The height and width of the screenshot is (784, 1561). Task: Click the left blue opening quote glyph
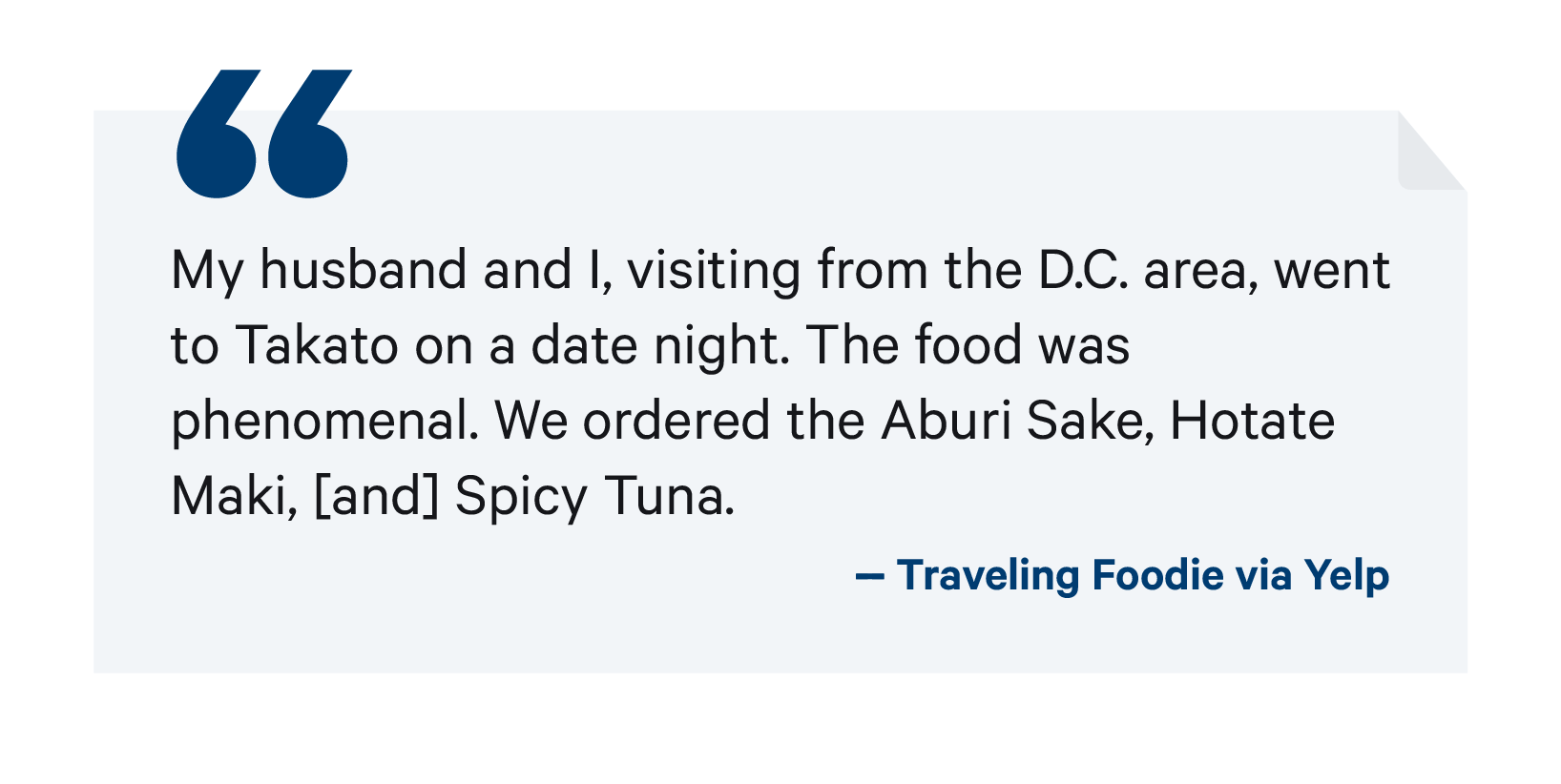[219, 134]
